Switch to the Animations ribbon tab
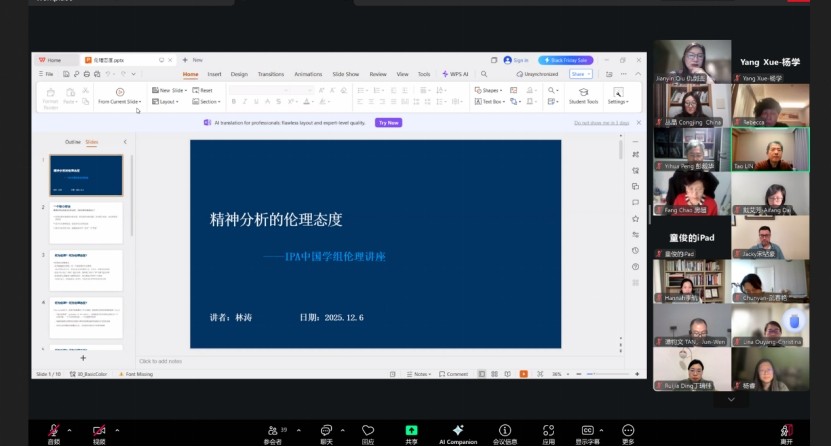The height and width of the screenshot is (447, 831). coord(308,74)
